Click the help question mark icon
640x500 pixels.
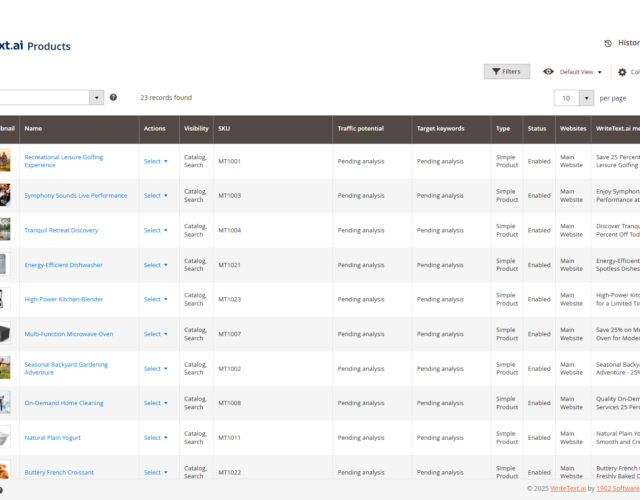[113, 97]
